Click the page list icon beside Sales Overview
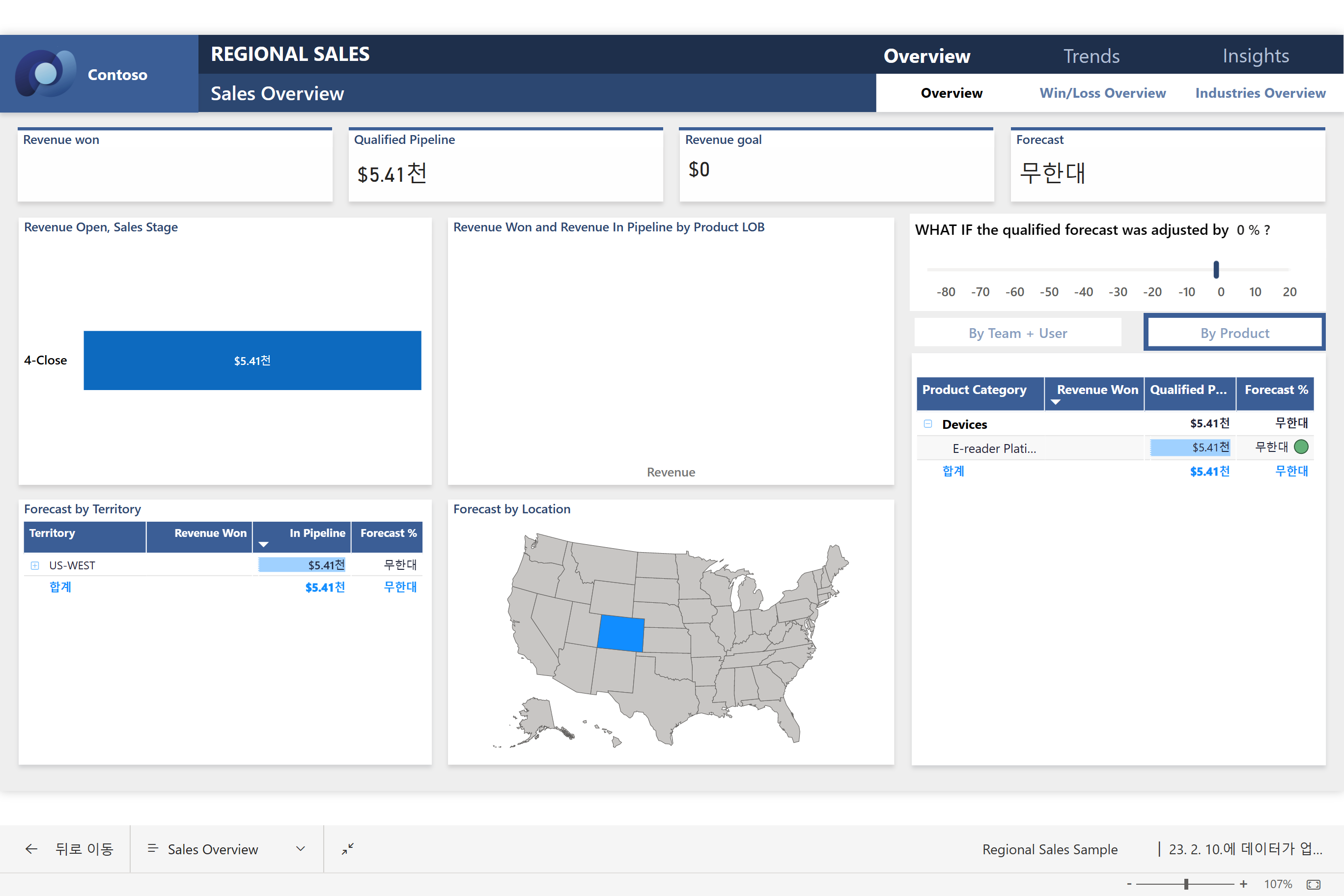Image resolution: width=1344 pixels, height=896 pixels. tap(153, 849)
